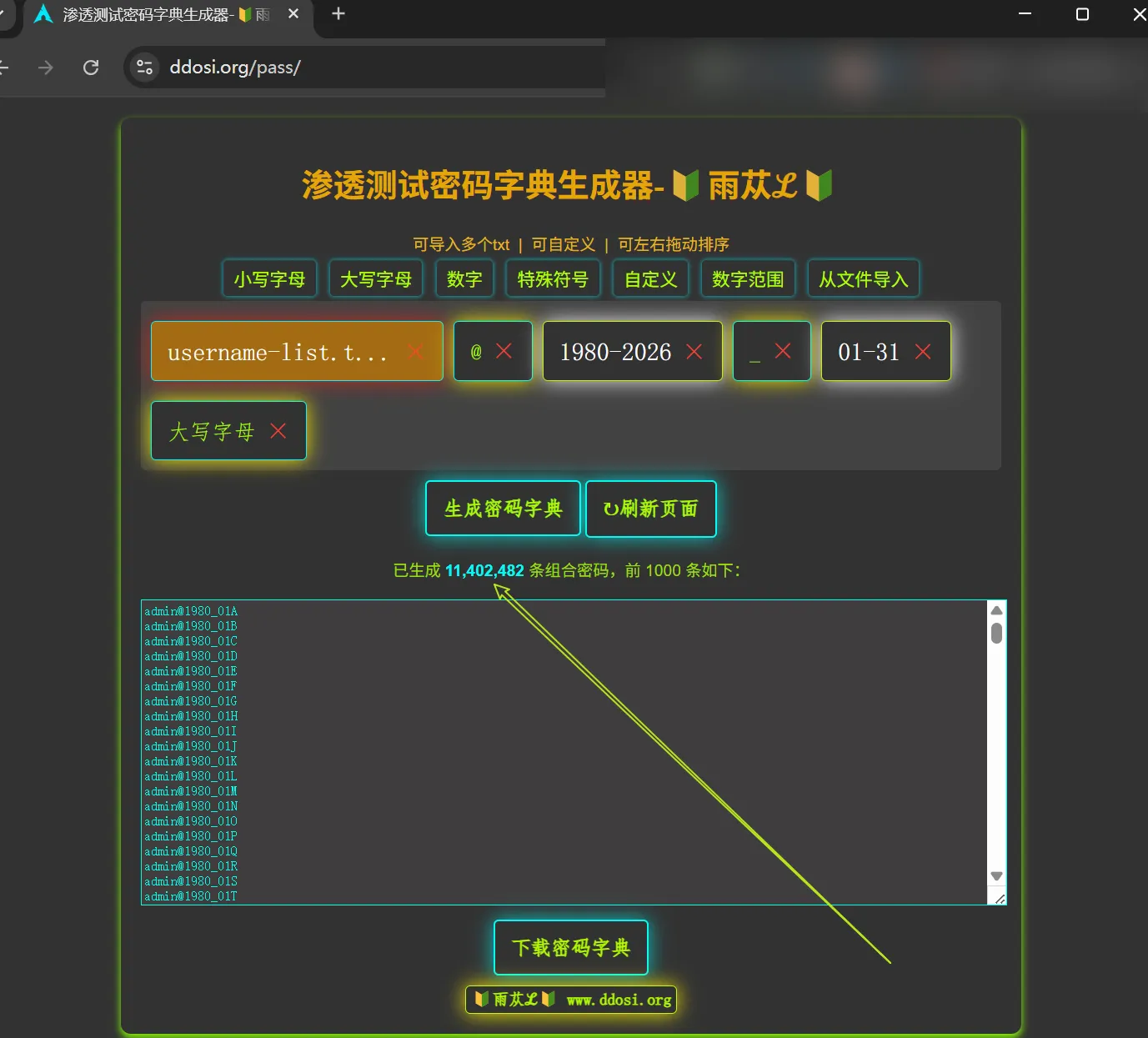Viewport: 1148px width, 1038px height.
Task: Open the www.ddosi.org footer link
Action: pyautogui.click(x=619, y=1000)
